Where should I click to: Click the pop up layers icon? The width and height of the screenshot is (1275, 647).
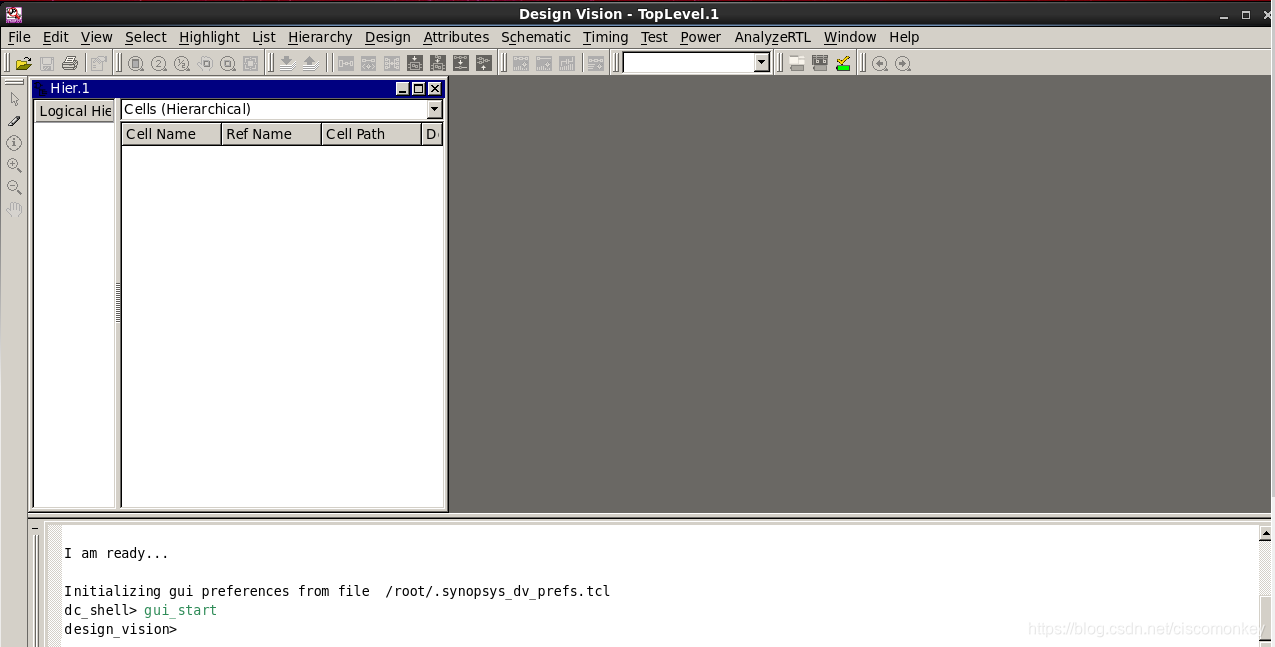point(310,63)
